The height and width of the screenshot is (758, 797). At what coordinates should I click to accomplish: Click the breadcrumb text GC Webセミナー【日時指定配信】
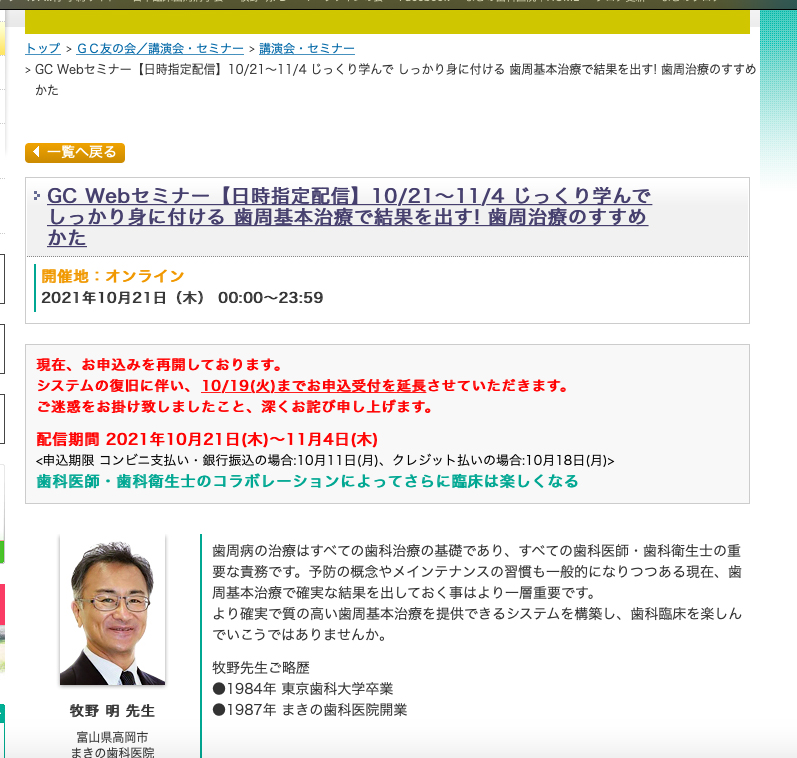tap(129, 69)
